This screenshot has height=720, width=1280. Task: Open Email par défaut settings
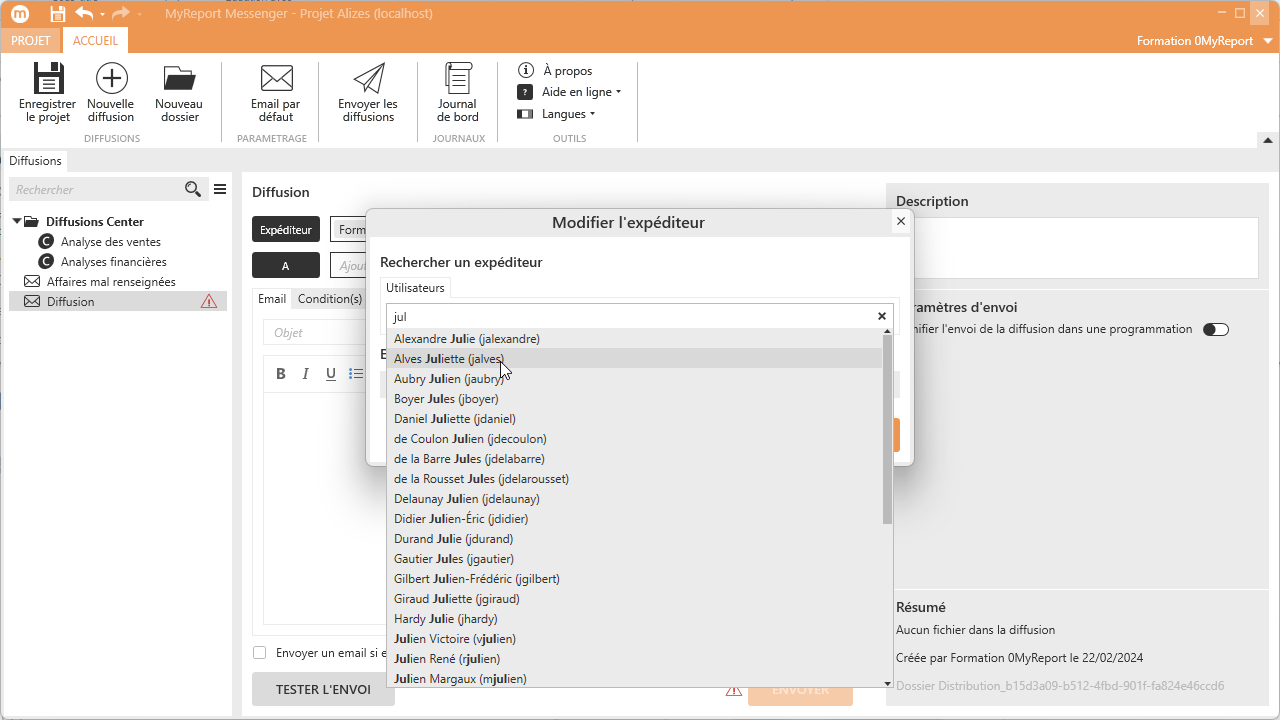click(276, 80)
